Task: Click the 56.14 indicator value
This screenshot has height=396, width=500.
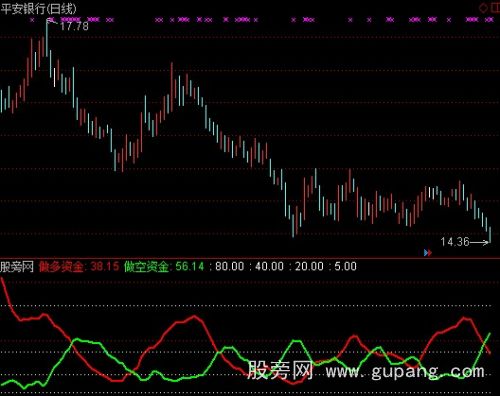Action: 190,266
